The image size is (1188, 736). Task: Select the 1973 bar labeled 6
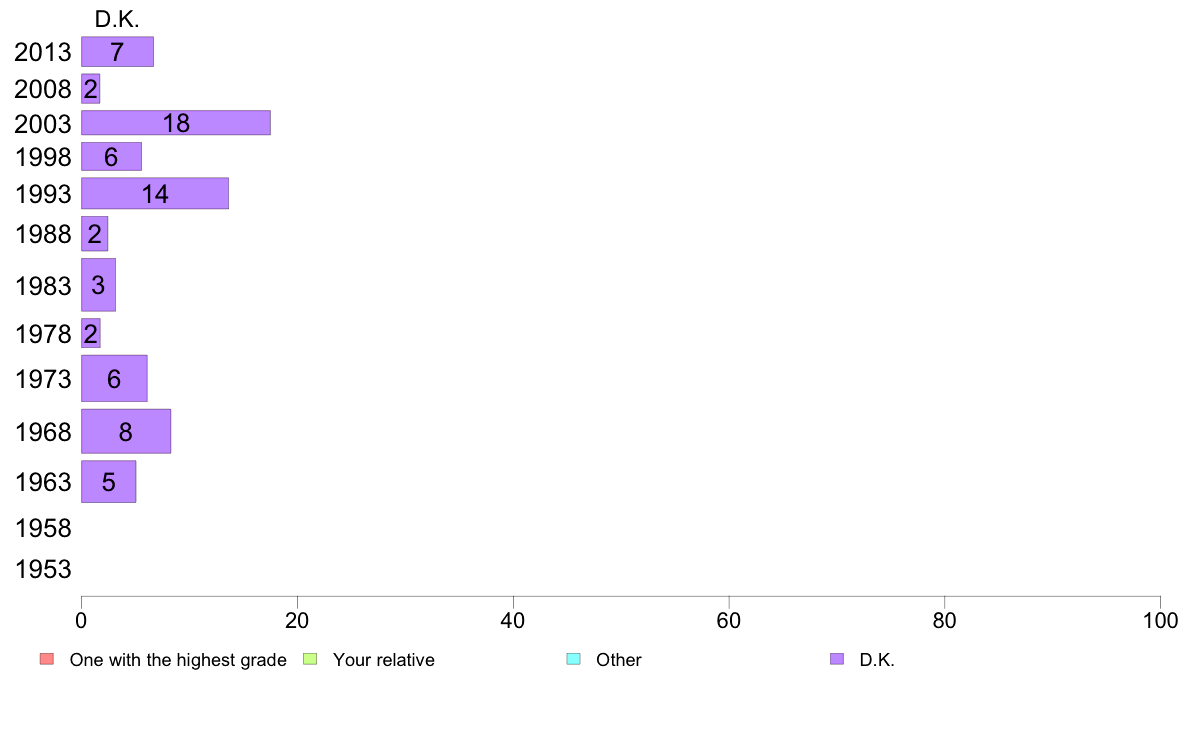(x=114, y=378)
